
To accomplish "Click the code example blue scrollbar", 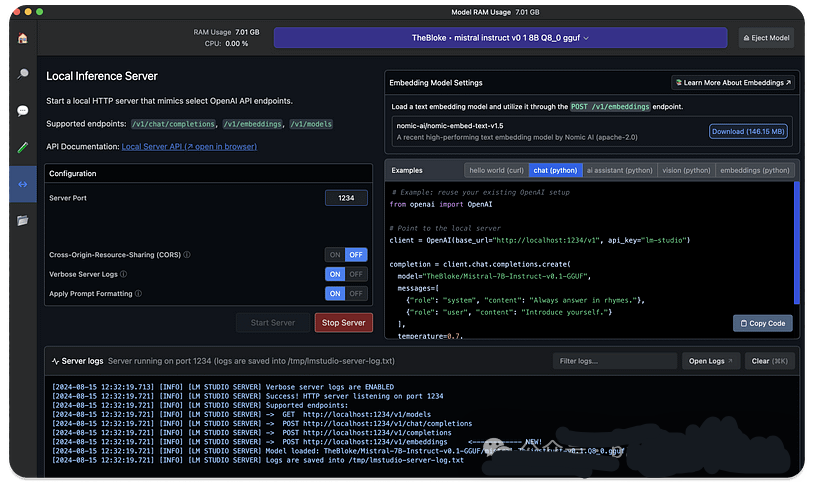I will (797, 243).
